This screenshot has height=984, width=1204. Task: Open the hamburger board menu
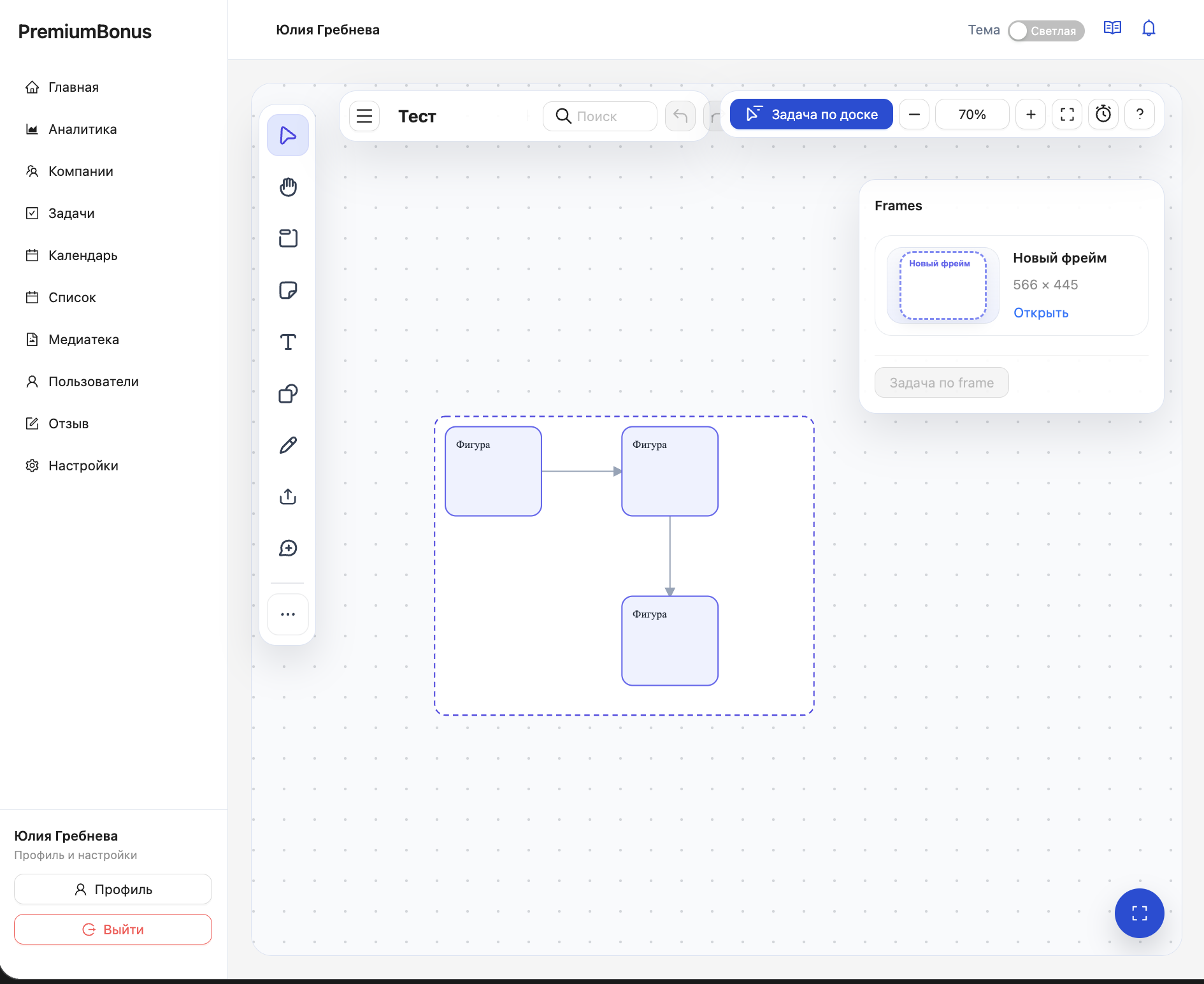point(364,116)
